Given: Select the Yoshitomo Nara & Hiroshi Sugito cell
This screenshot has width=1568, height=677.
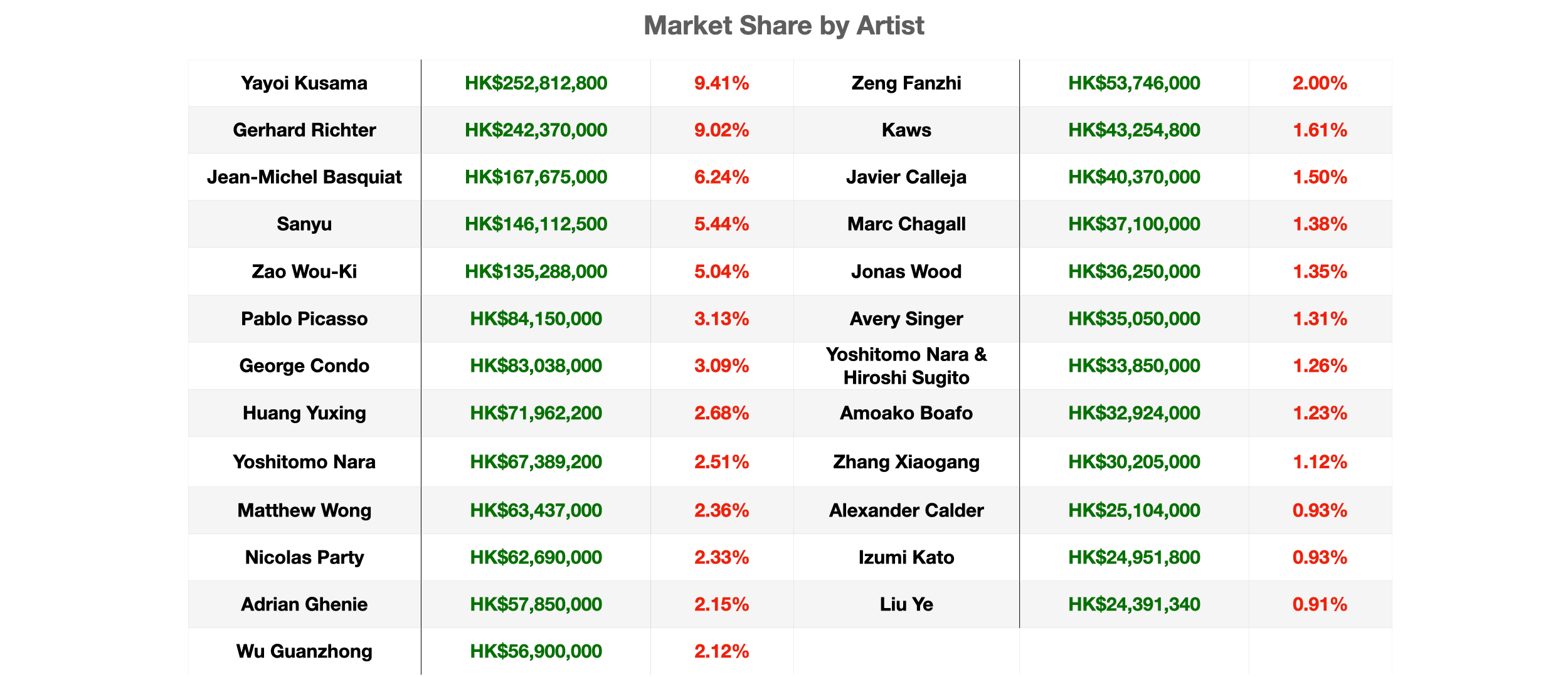Looking at the screenshot, I should tap(906, 365).
